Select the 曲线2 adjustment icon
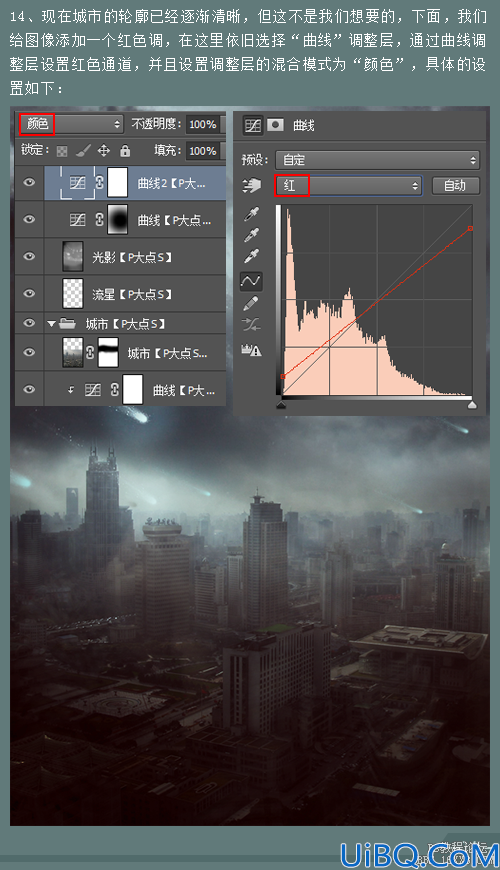500x870 pixels. (x=78, y=182)
